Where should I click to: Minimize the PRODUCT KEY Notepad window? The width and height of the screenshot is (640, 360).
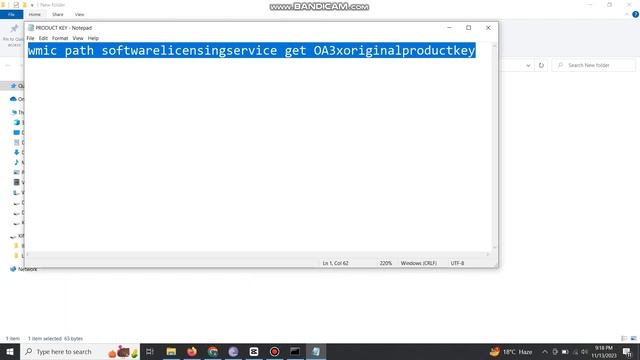click(449, 28)
